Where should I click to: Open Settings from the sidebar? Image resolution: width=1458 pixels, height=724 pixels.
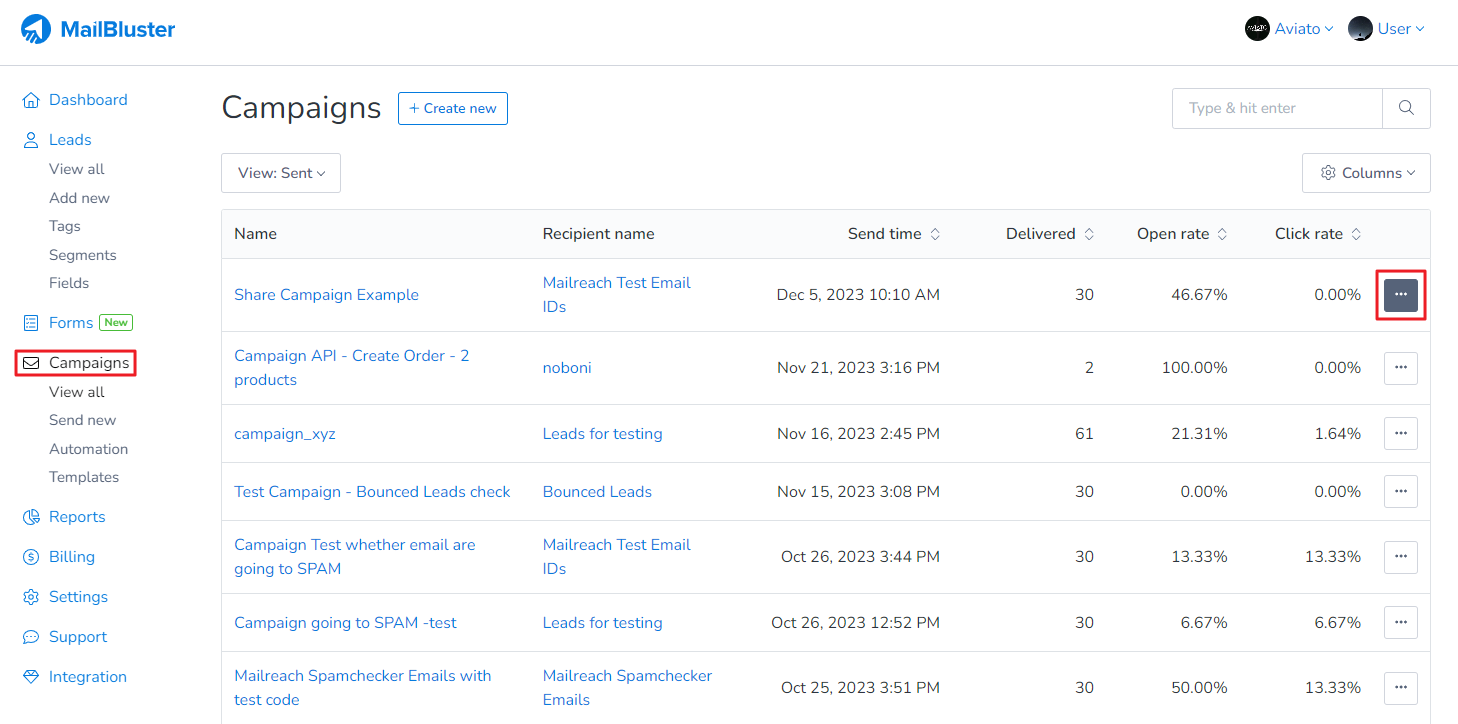pyautogui.click(x=78, y=597)
